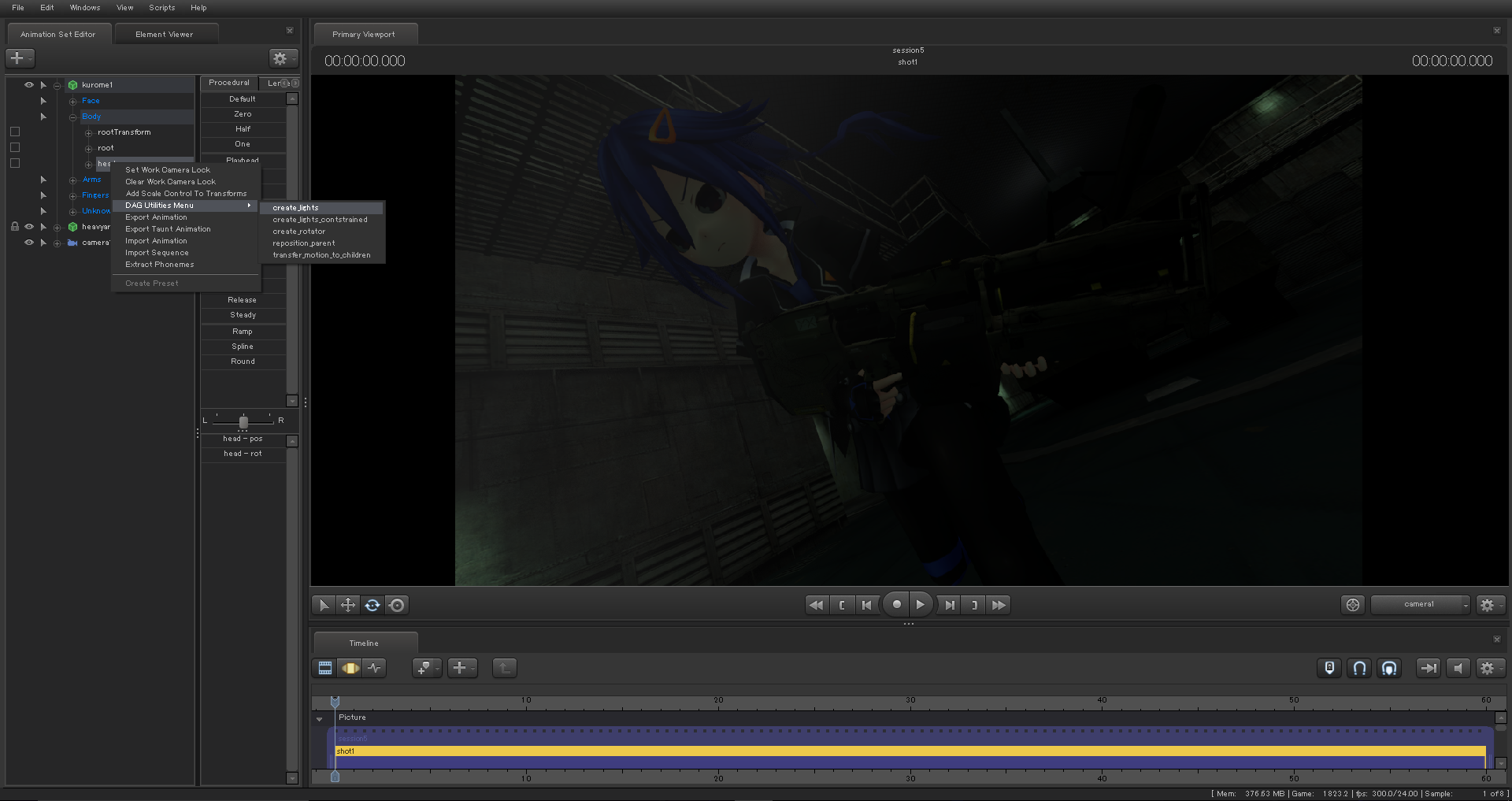Switch to the Clip Editor mode
The image size is (1512, 801).
click(x=325, y=668)
